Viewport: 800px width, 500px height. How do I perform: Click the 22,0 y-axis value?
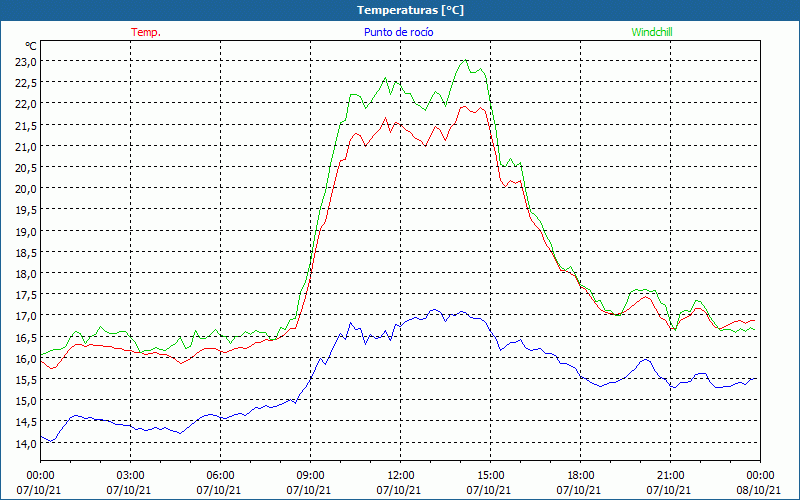(x=26, y=104)
